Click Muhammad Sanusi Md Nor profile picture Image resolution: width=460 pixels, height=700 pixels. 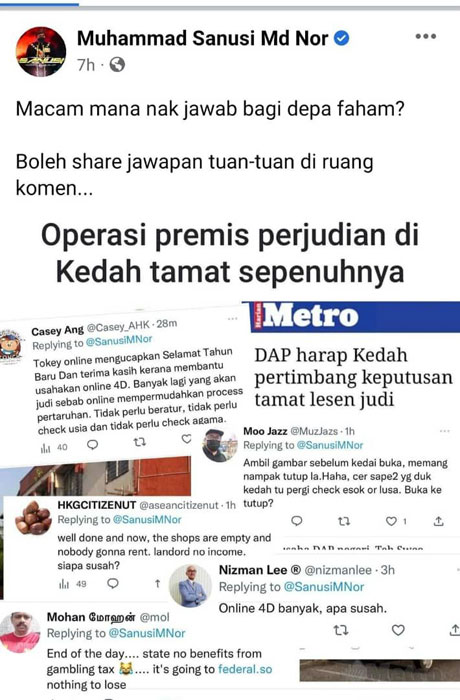click(x=41, y=51)
